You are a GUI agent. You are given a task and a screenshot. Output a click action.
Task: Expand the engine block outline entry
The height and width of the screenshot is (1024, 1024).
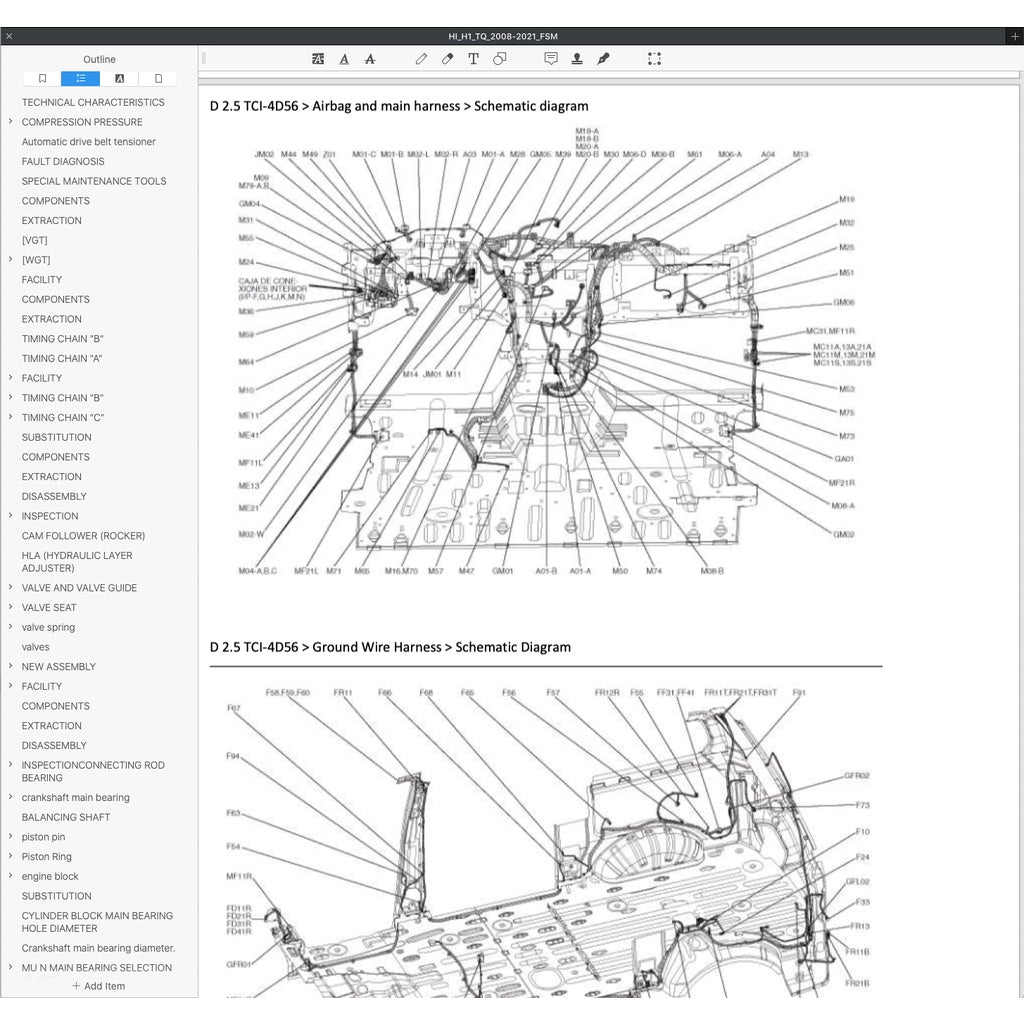point(10,876)
